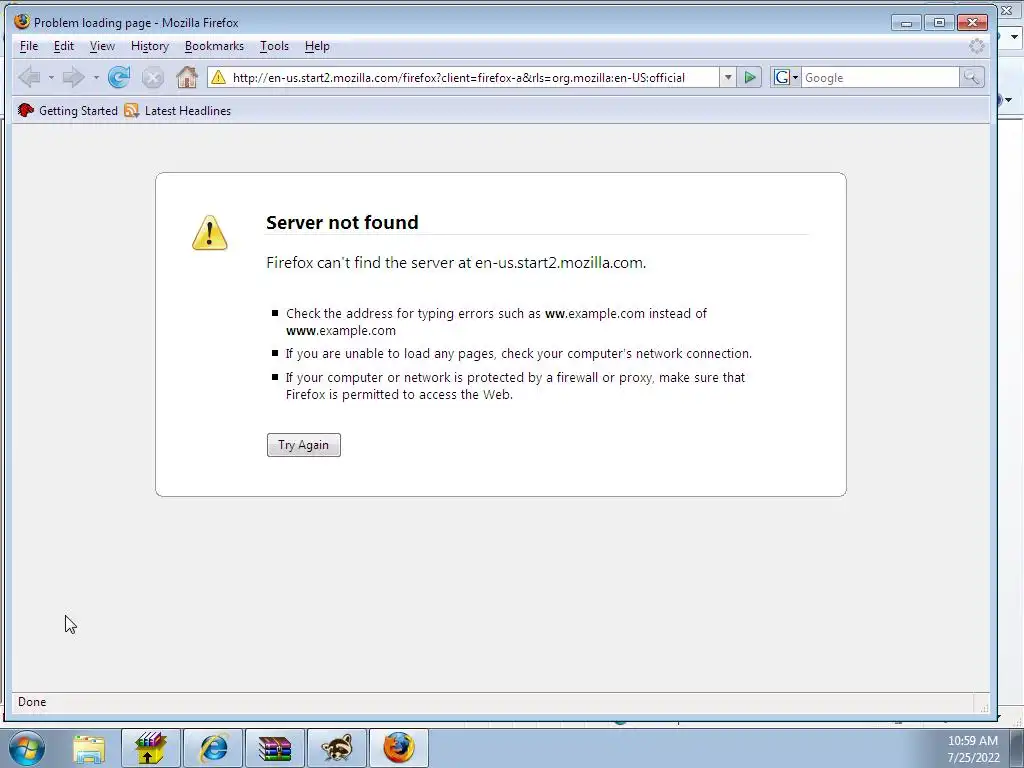Launch Internet Explorer from taskbar

[213, 748]
